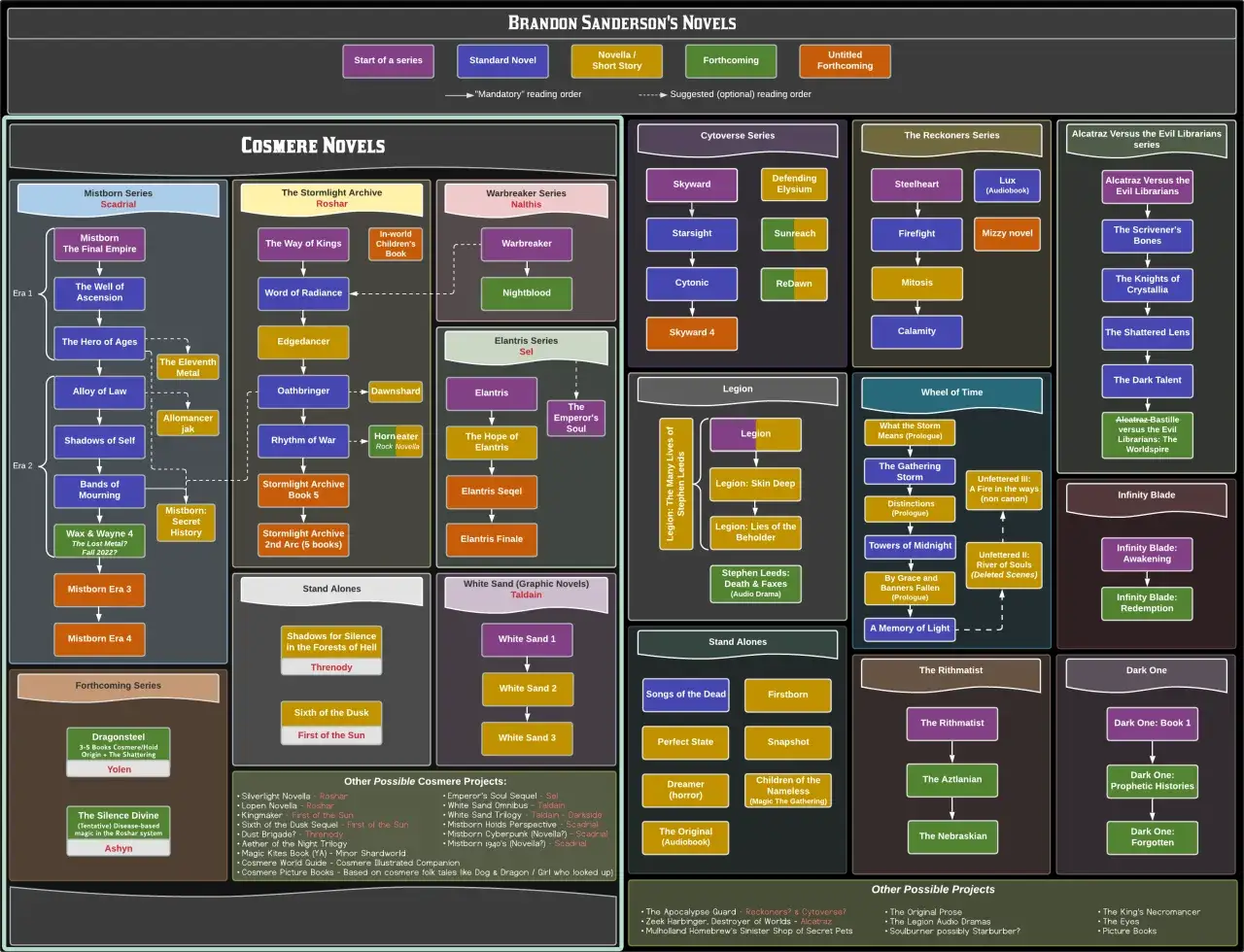Screen dimensions: 1244x952
Task: Click "The Hope of Elantris" box
Action: [x=492, y=442]
